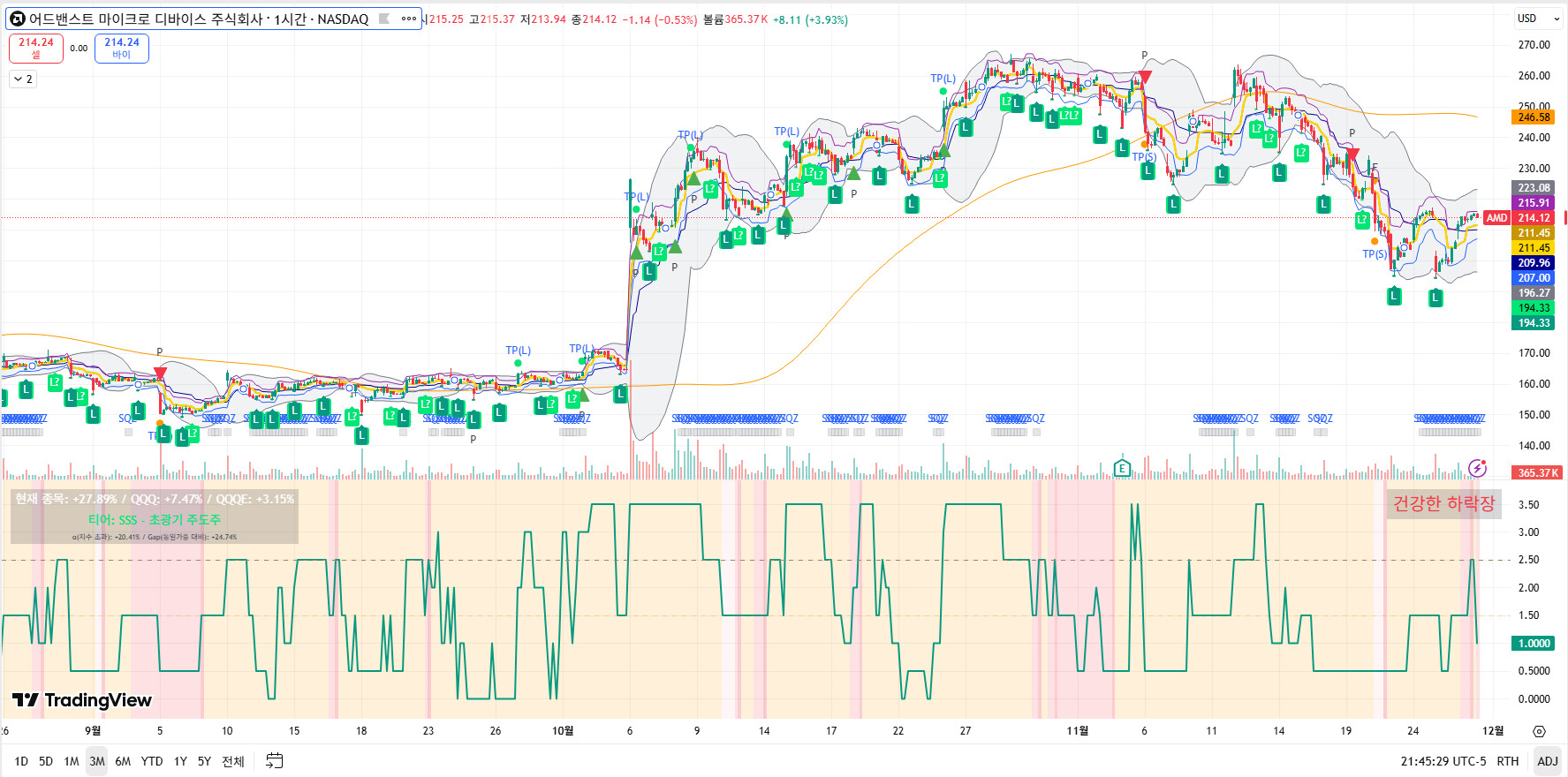Click the 10월 label on the time axis
Image resolution: width=1568 pixels, height=777 pixels.
(563, 731)
